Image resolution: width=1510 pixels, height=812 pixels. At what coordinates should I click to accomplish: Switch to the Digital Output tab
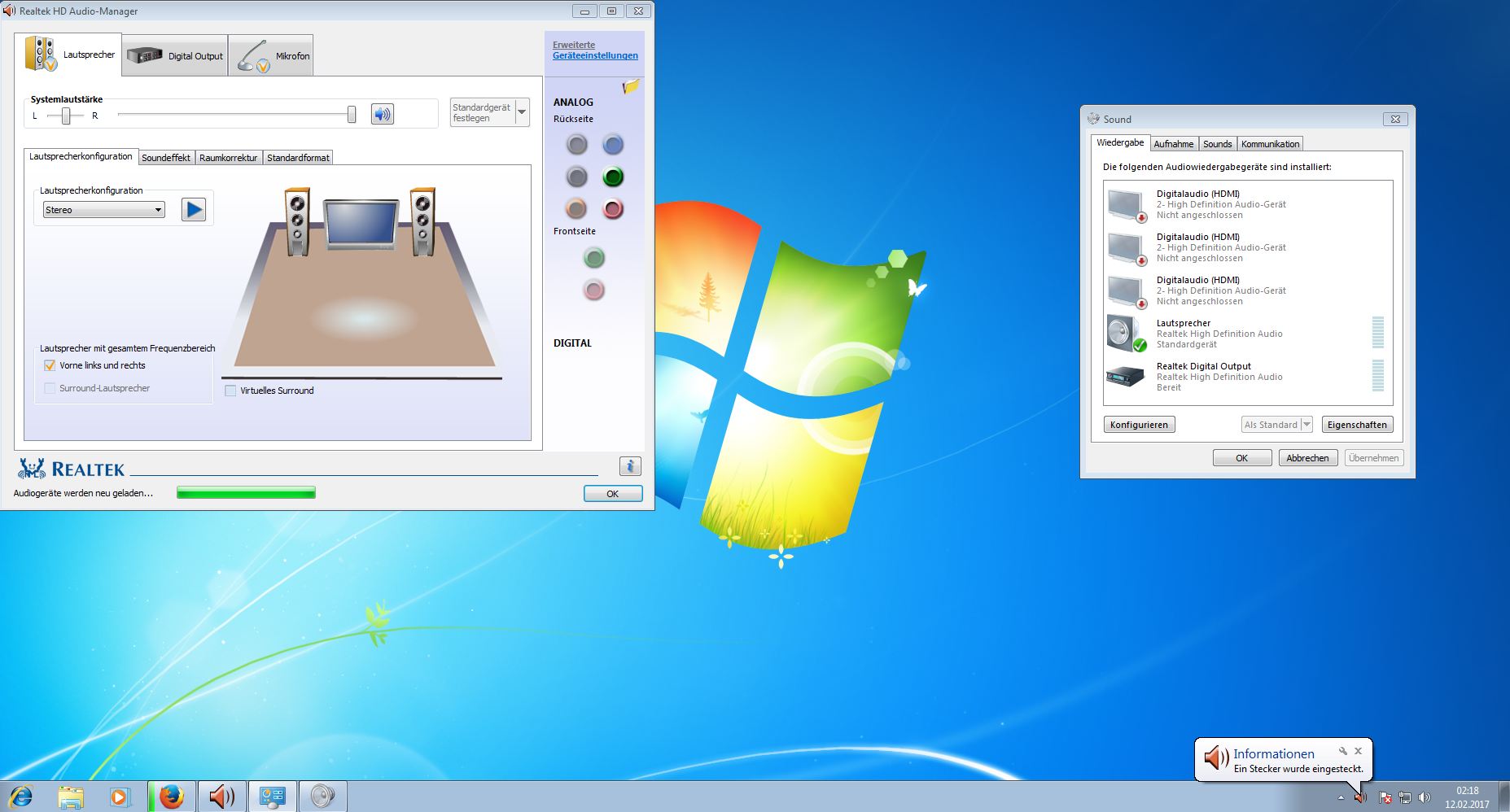(x=175, y=55)
